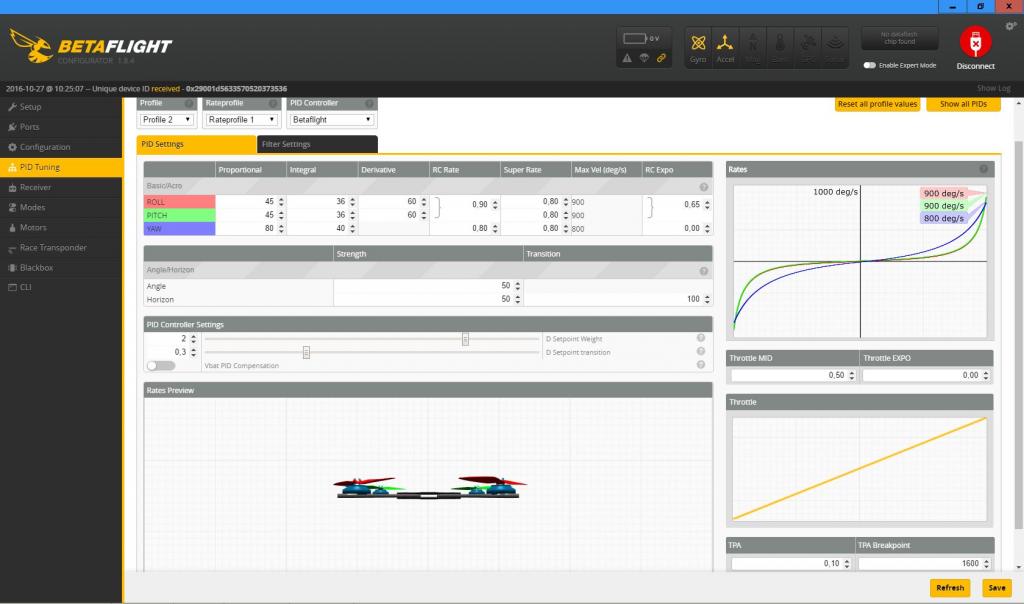Switch to the Filter Settings tab
Screen dimensions: 1024x604
[x=317, y=144]
